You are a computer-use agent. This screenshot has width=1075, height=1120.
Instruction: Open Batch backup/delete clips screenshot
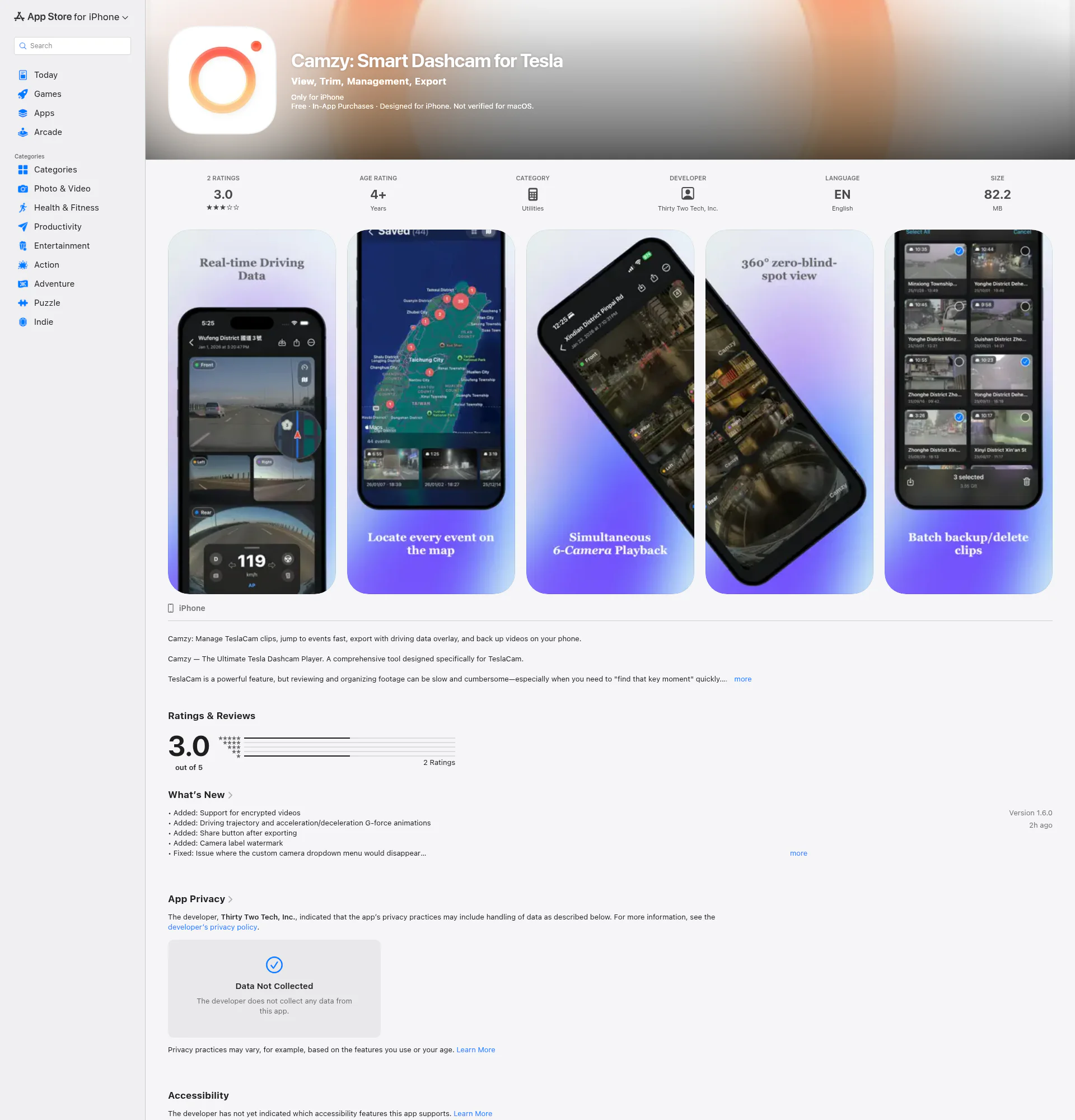[x=968, y=412]
